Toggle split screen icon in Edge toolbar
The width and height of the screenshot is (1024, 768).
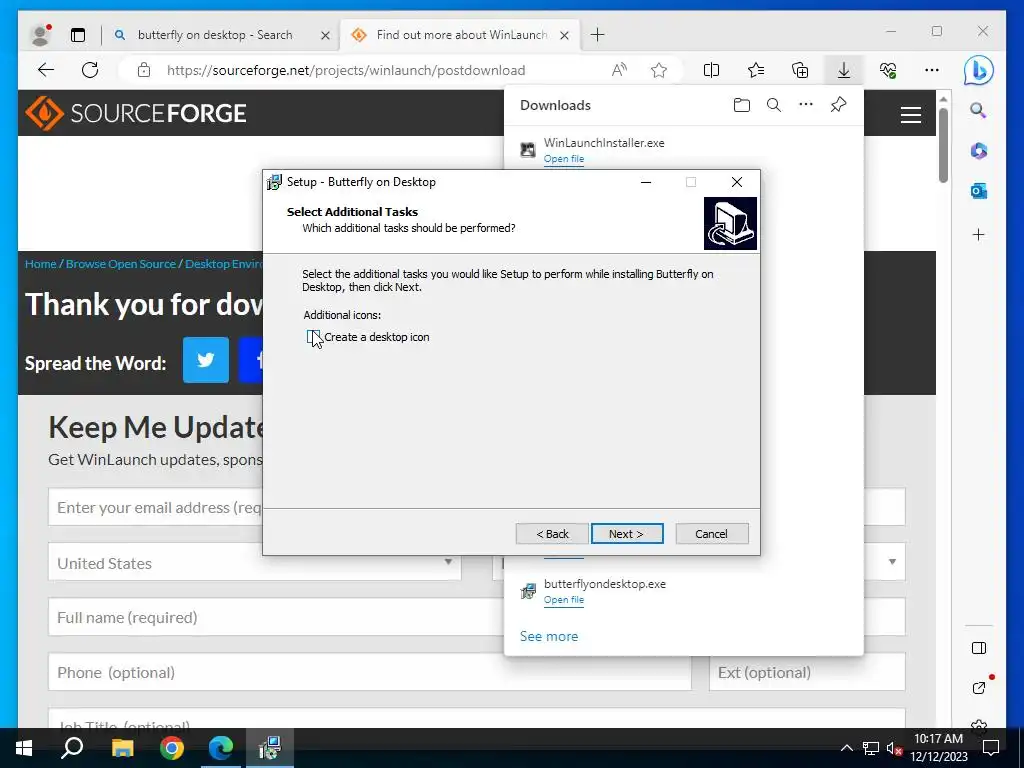tap(711, 70)
